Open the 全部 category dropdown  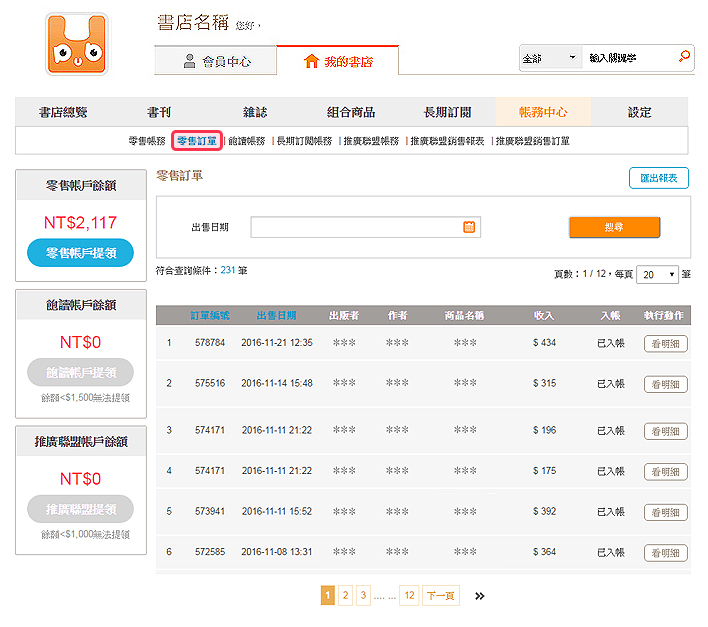click(550, 58)
